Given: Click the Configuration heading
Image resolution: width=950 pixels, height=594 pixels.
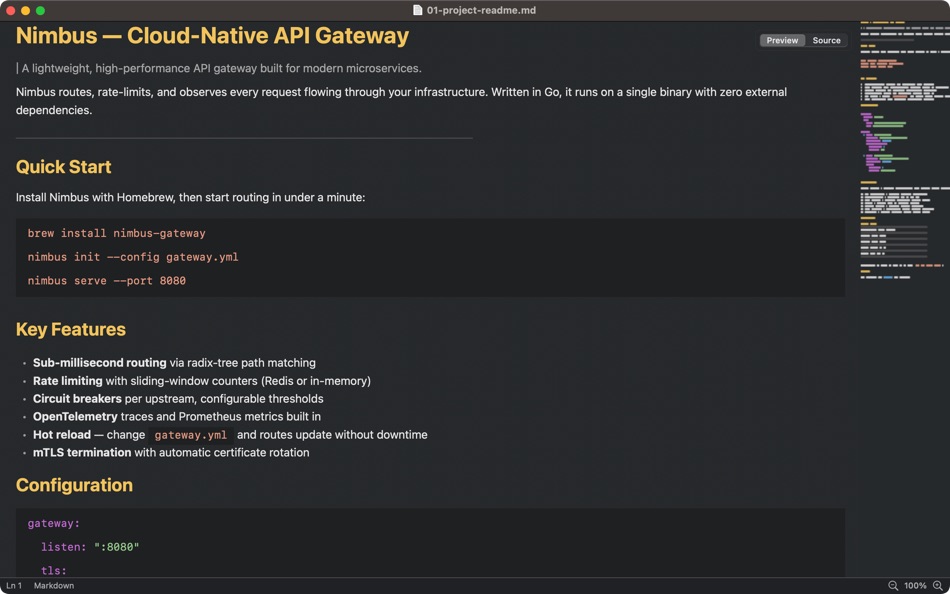Looking at the screenshot, I should pyautogui.click(x=74, y=485).
